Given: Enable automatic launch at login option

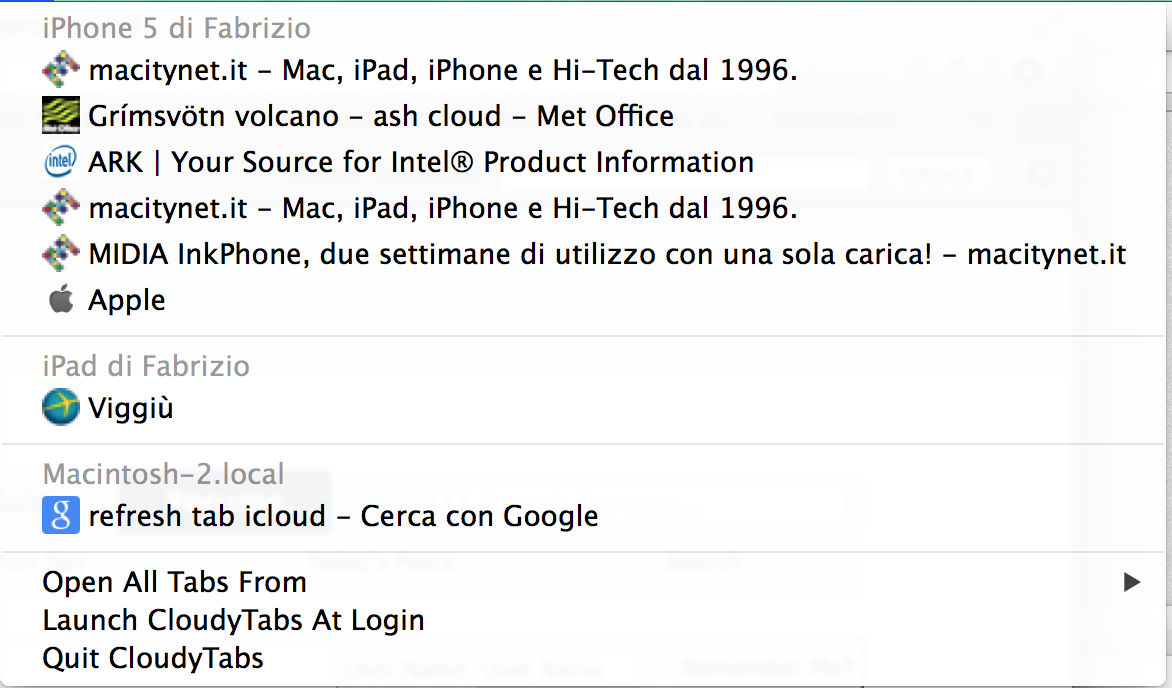Looking at the screenshot, I should point(232,619).
